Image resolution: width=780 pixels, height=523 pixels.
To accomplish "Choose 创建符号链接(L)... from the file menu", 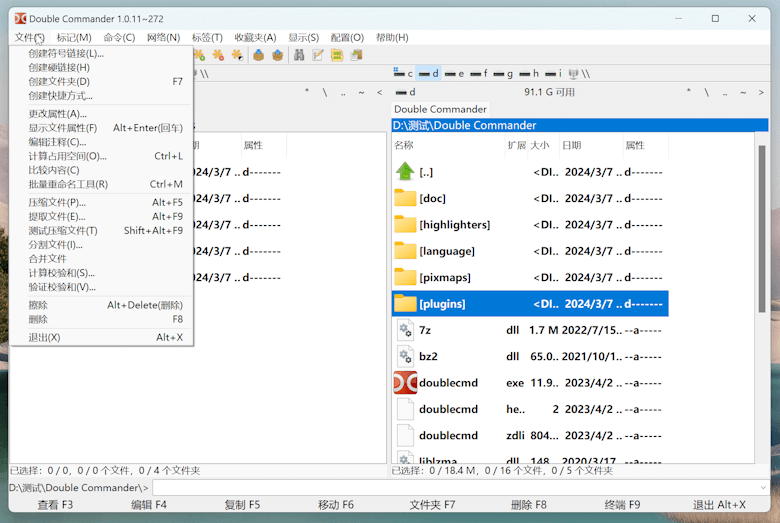I will (101, 53).
